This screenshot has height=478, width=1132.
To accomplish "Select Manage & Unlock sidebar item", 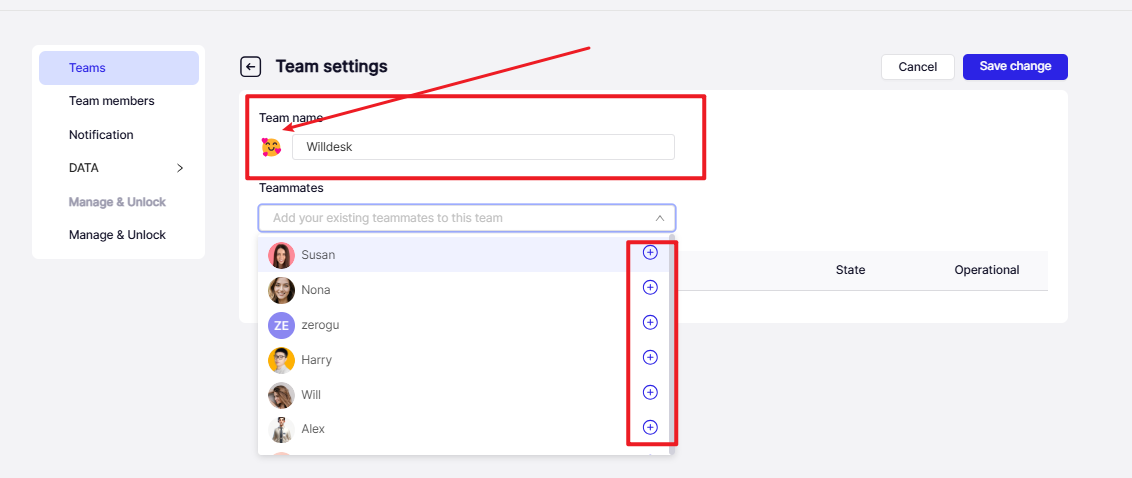I will [117, 235].
